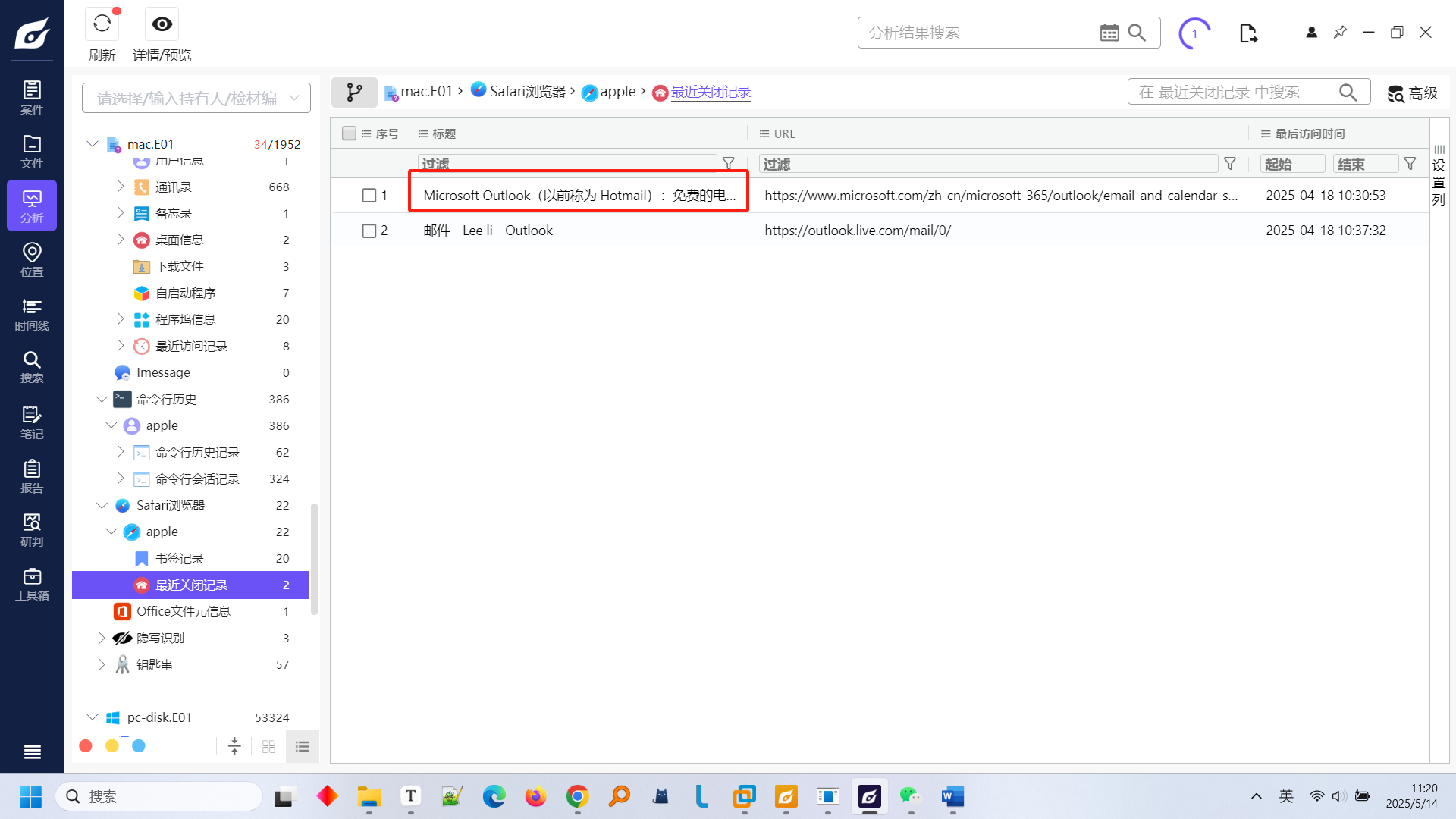Open column menu for 标题 header
Image resolution: width=1456 pixels, height=819 pixels.
[423, 133]
